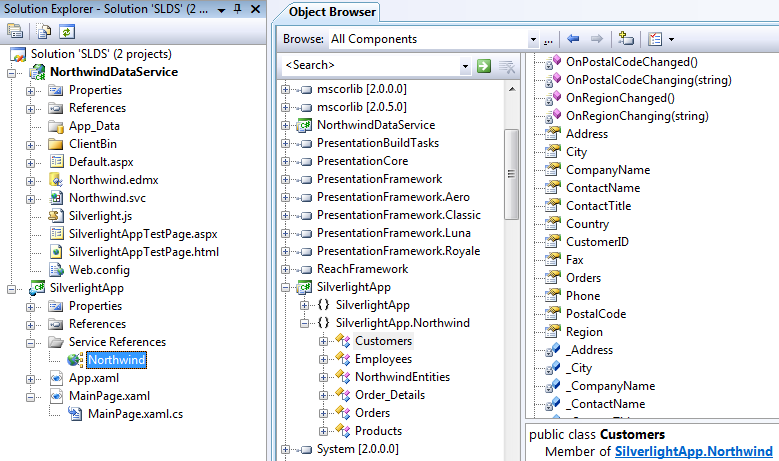The height and width of the screenshot is (461, 779).
Task: Open the Browse All Components dropdown
Action: 533,39
